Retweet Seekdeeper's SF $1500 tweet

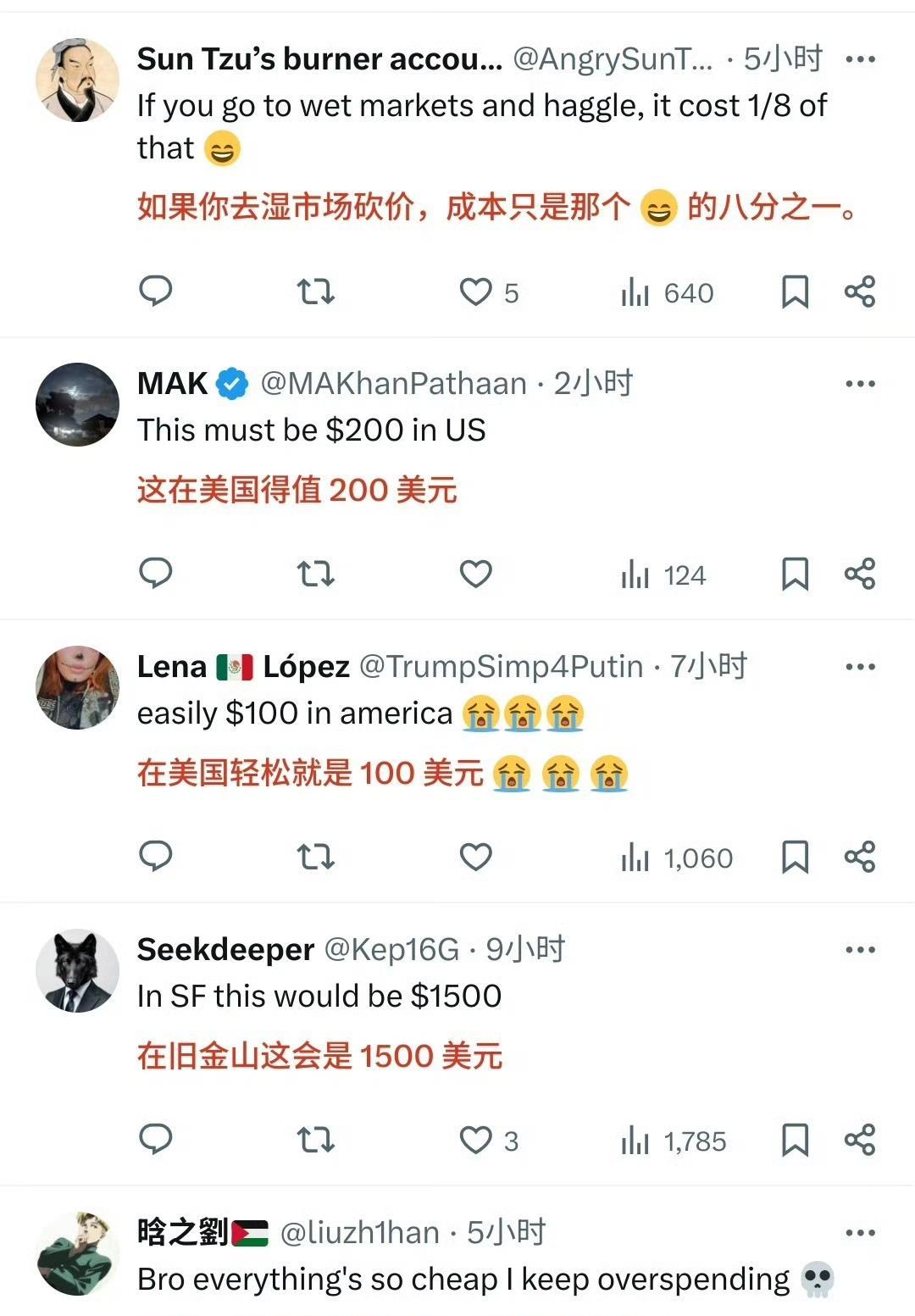[315, 1141]
